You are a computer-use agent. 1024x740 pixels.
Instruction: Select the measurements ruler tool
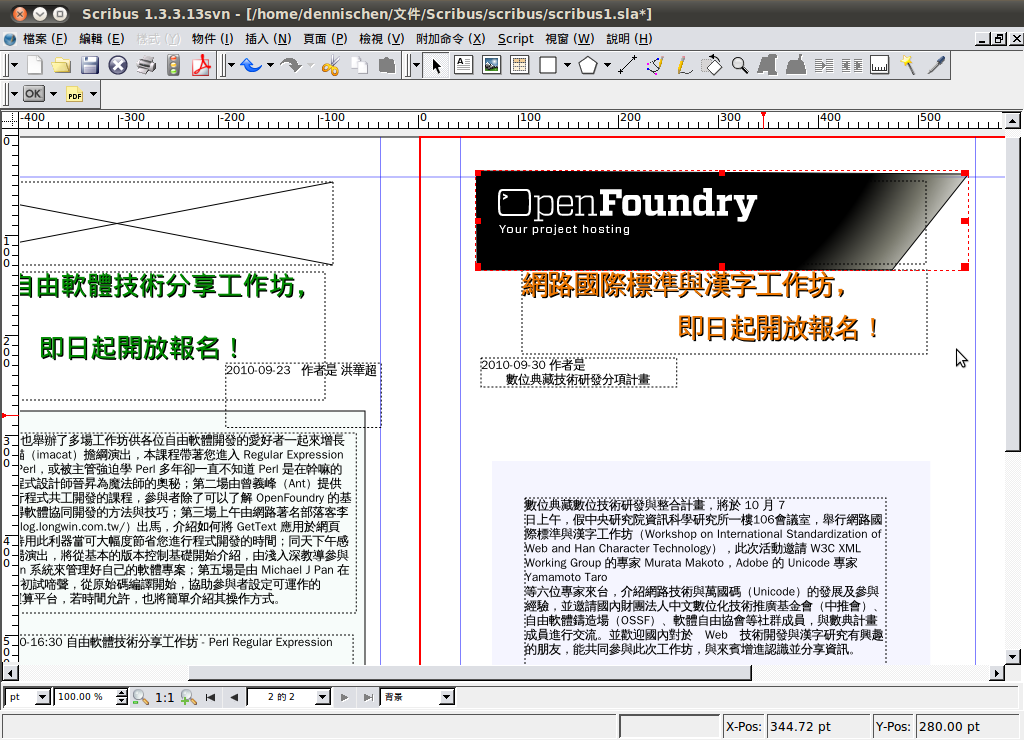click(880, 65)
